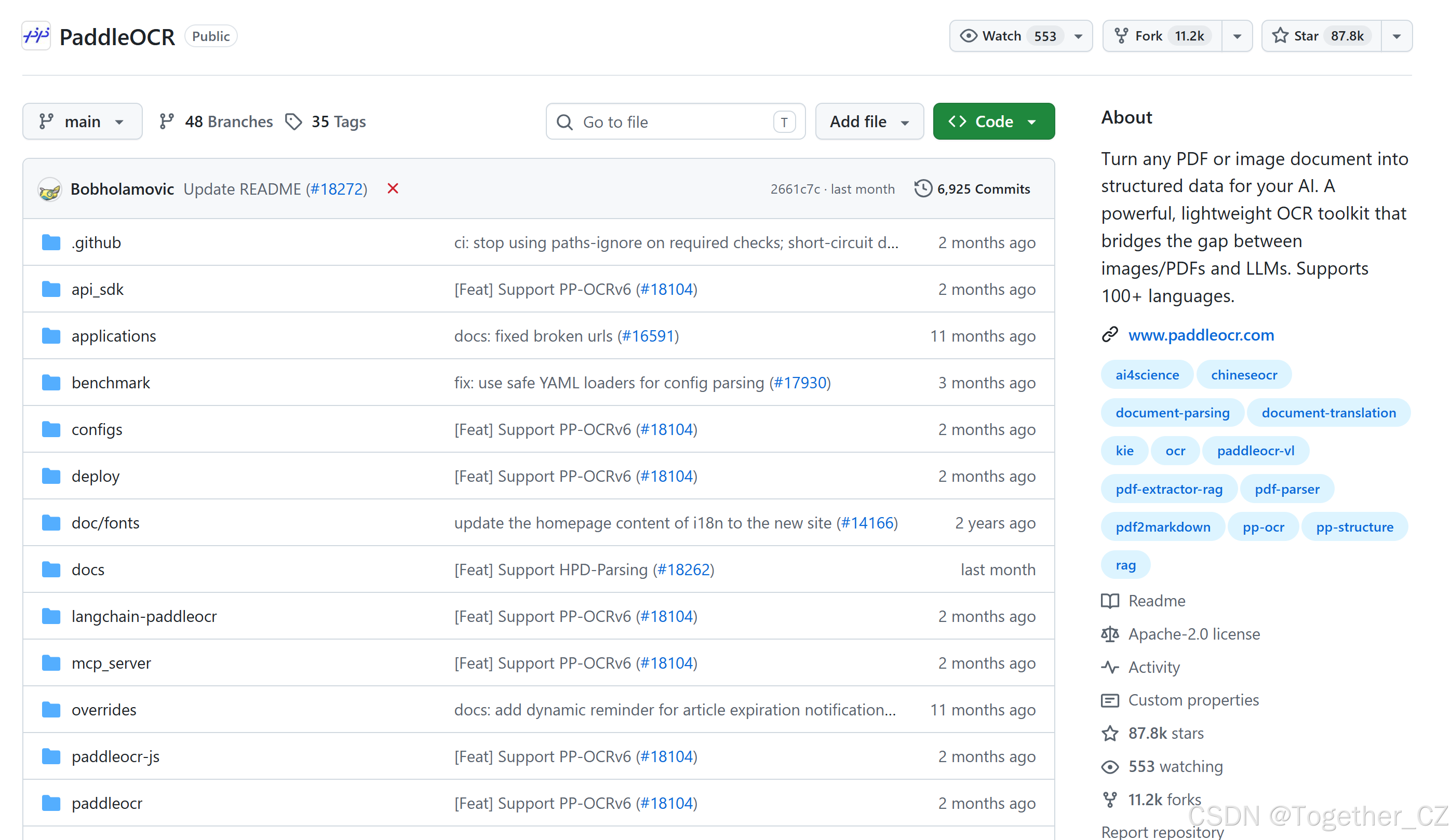This screenshot has height=840, width=1451.
Task: Focus the Go to file search field
Action: tap(675, 121)
